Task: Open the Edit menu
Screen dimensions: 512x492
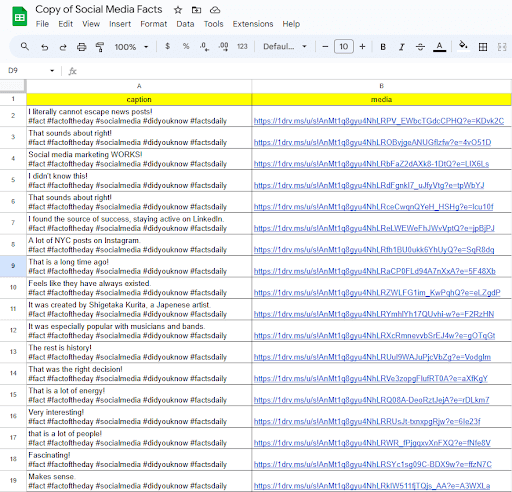Action: click(66, 24)
